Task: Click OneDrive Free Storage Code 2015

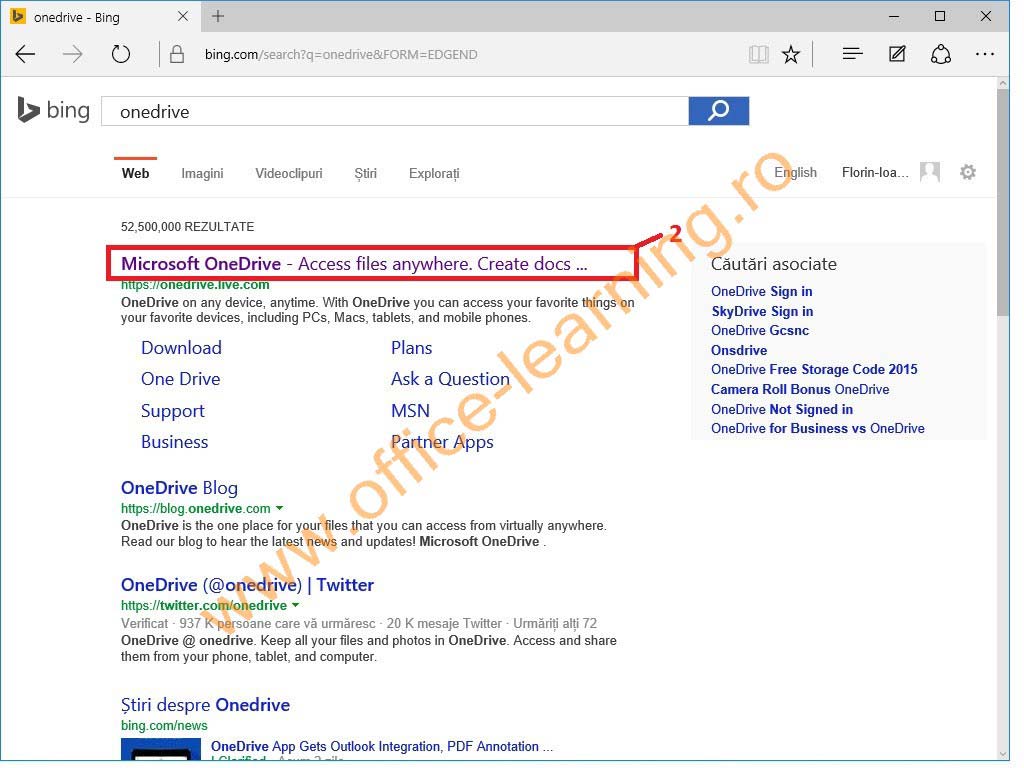Action: coord(814,370)
